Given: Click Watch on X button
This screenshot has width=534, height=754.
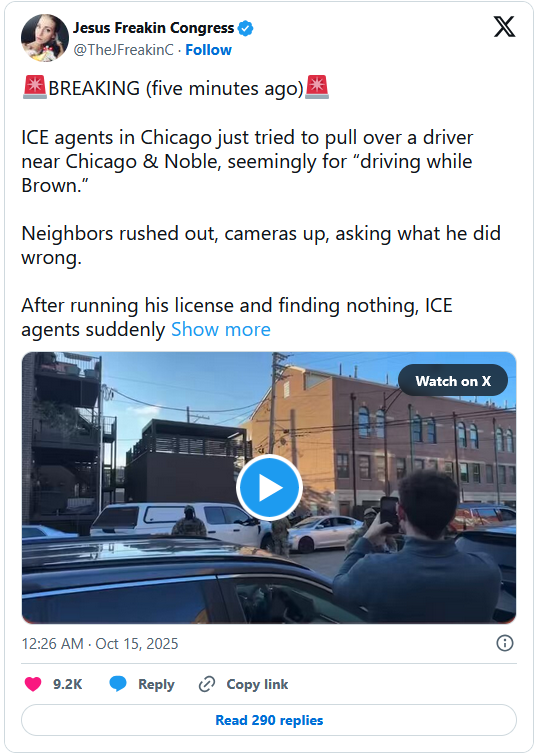Looking at the screenshot, I should pyautogui.click(x=453, y=381).
